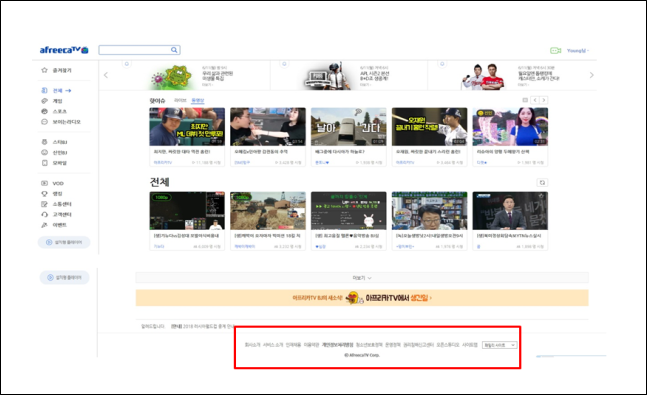
Task: Open 이벤트 item in sidebar
Action: pyautogui.click(x=54, y=225)
